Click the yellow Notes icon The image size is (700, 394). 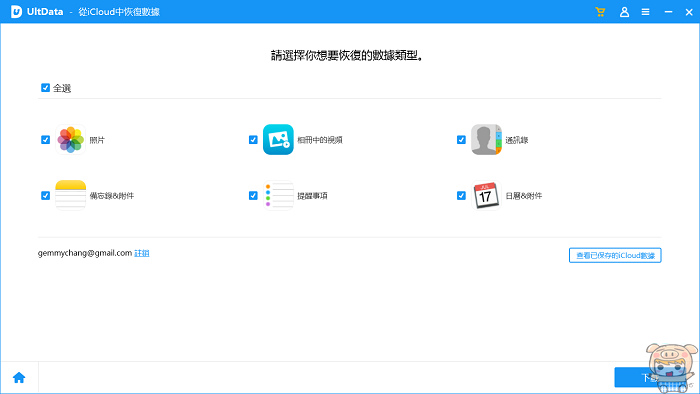(71, 195)
